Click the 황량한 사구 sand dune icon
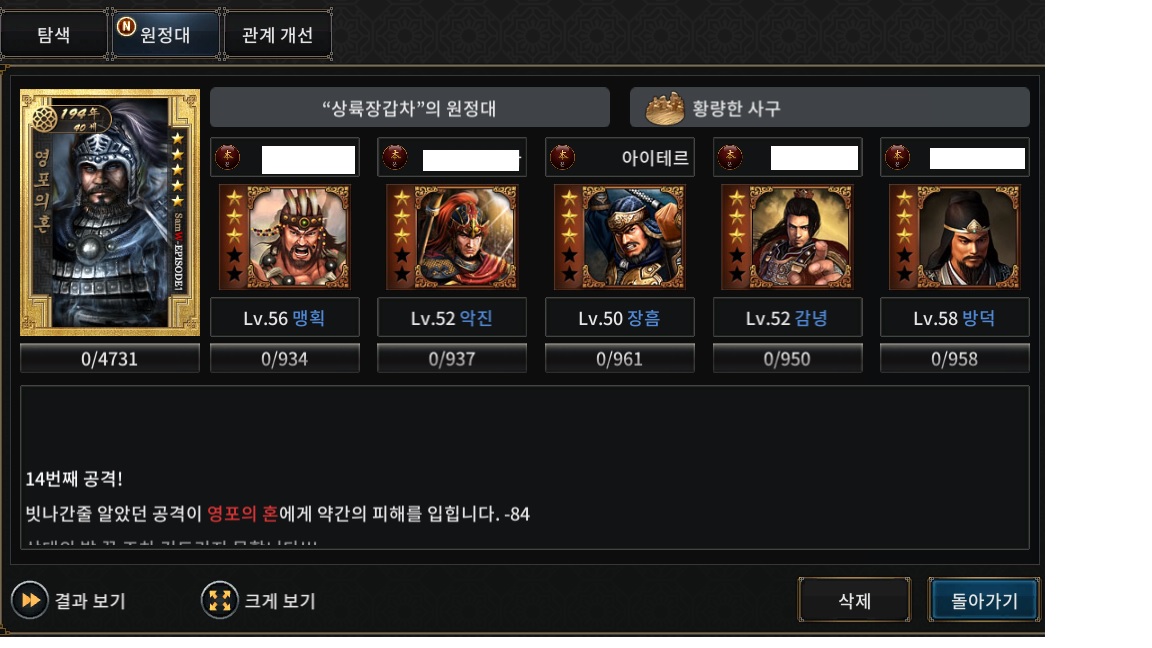 pos(664,109)
